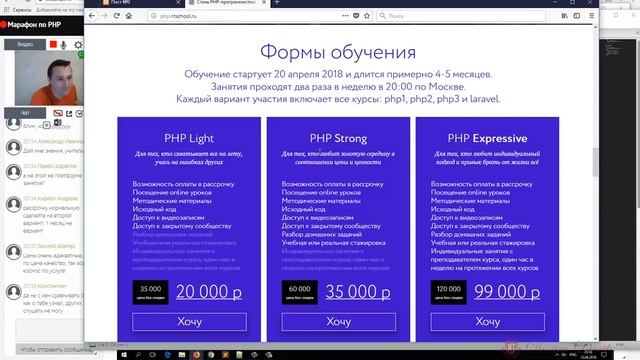Click the Firefox taskbar icon

196,355
